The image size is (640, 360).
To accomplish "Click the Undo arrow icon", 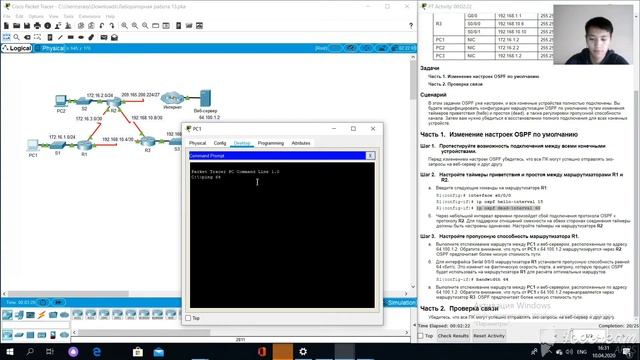I will pos(102,26).
